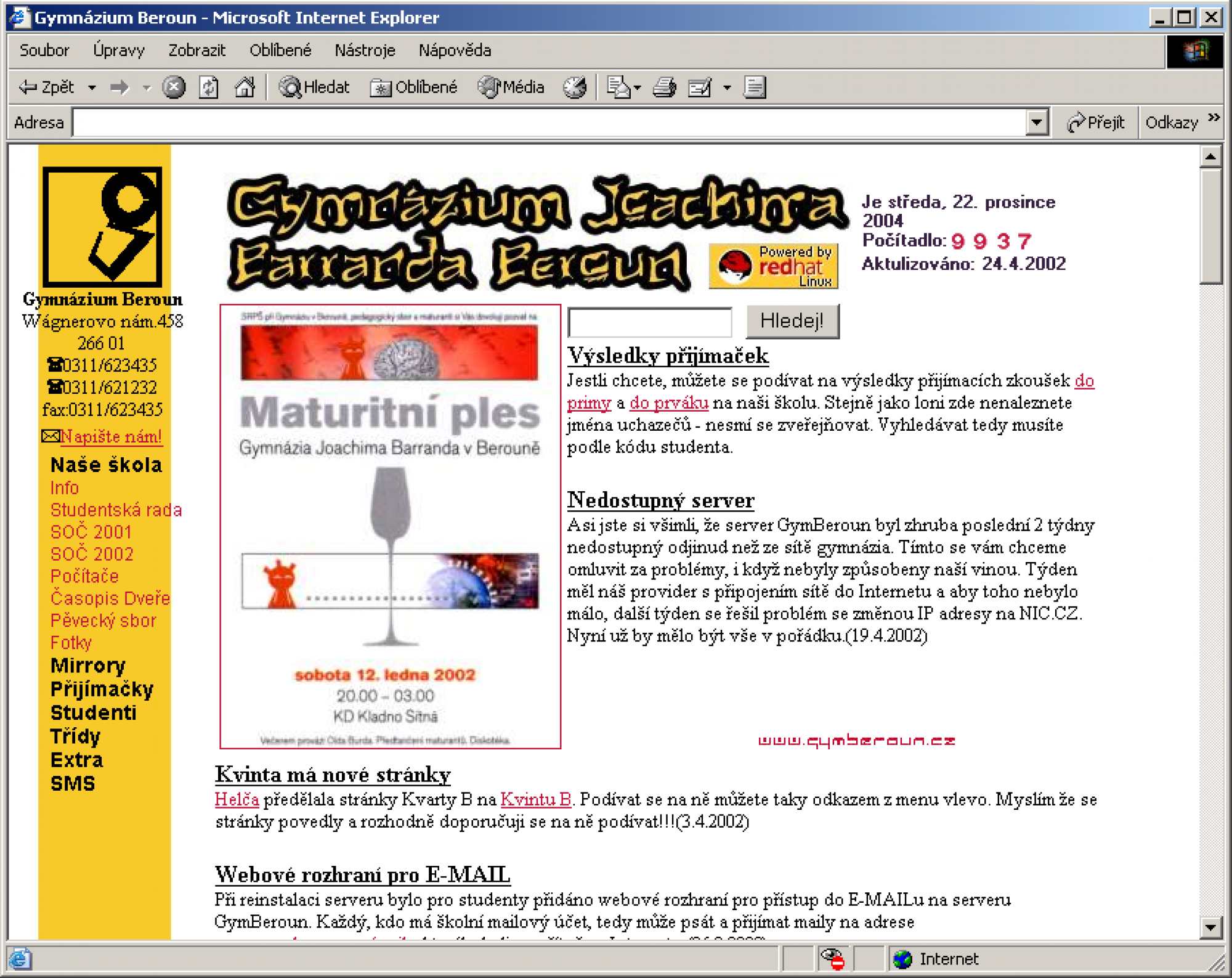Expand the Naše škola sidebar section
The height and width of the screenshot is (978, 1232).
pyautogui.click(x=106, y=465)
